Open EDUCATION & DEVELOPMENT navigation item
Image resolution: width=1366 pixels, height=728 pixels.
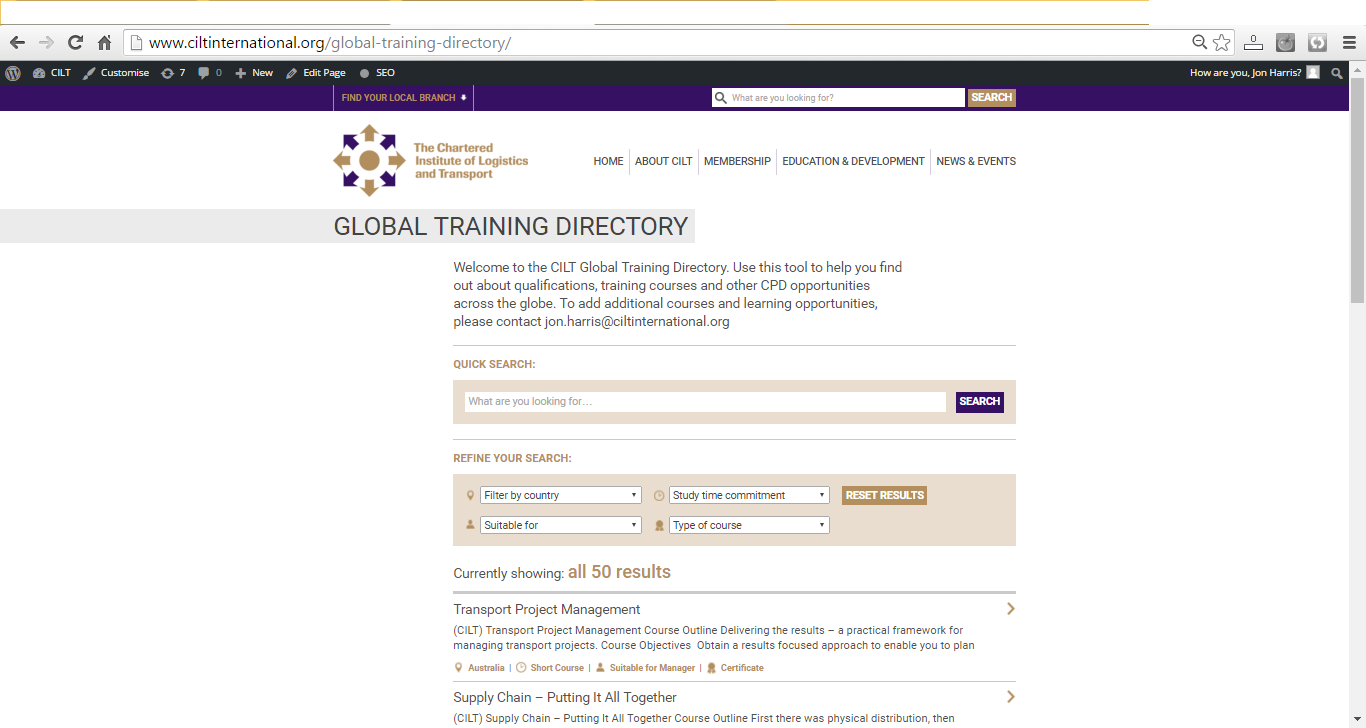[x=853, y=161]
